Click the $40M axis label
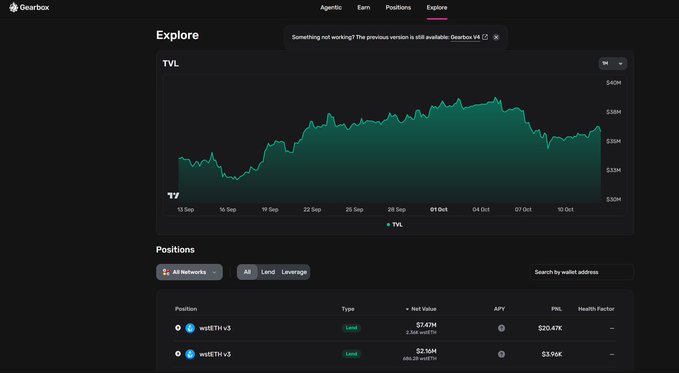The height and width of the screenshot is (373, 679). point(614,83)
